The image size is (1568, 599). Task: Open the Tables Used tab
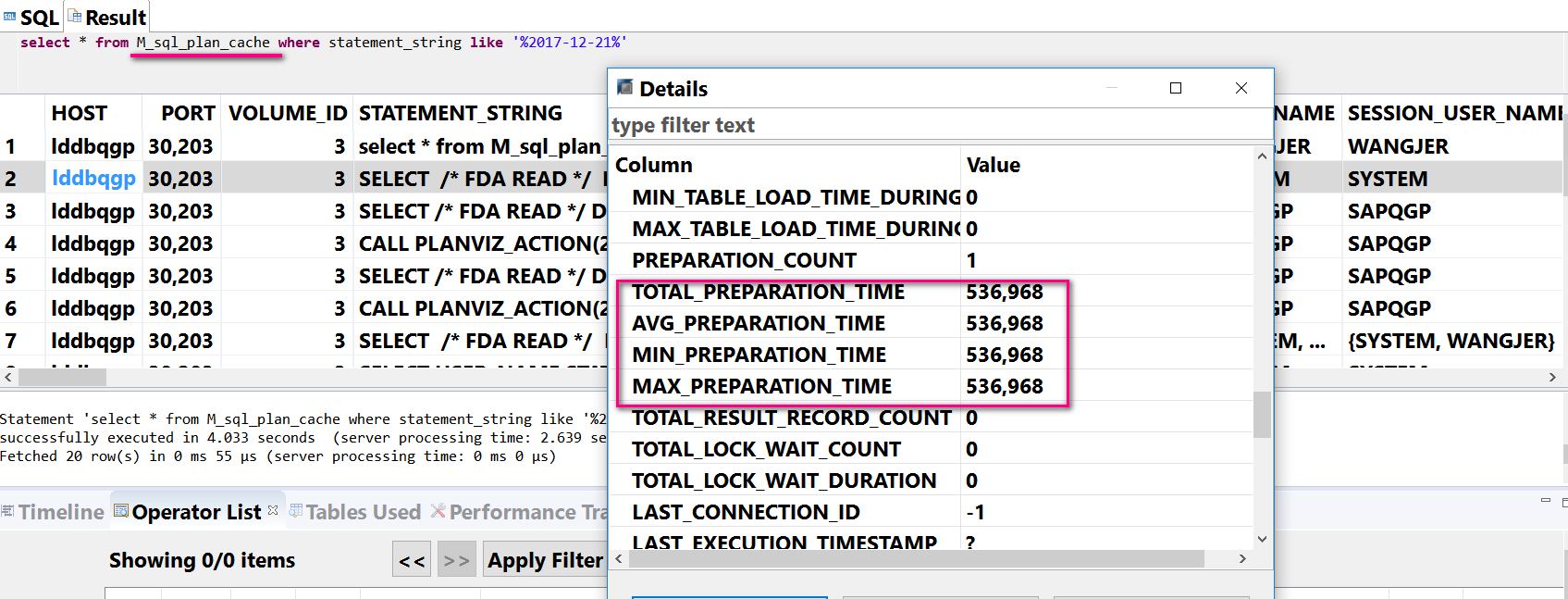[x=355, y=512]
